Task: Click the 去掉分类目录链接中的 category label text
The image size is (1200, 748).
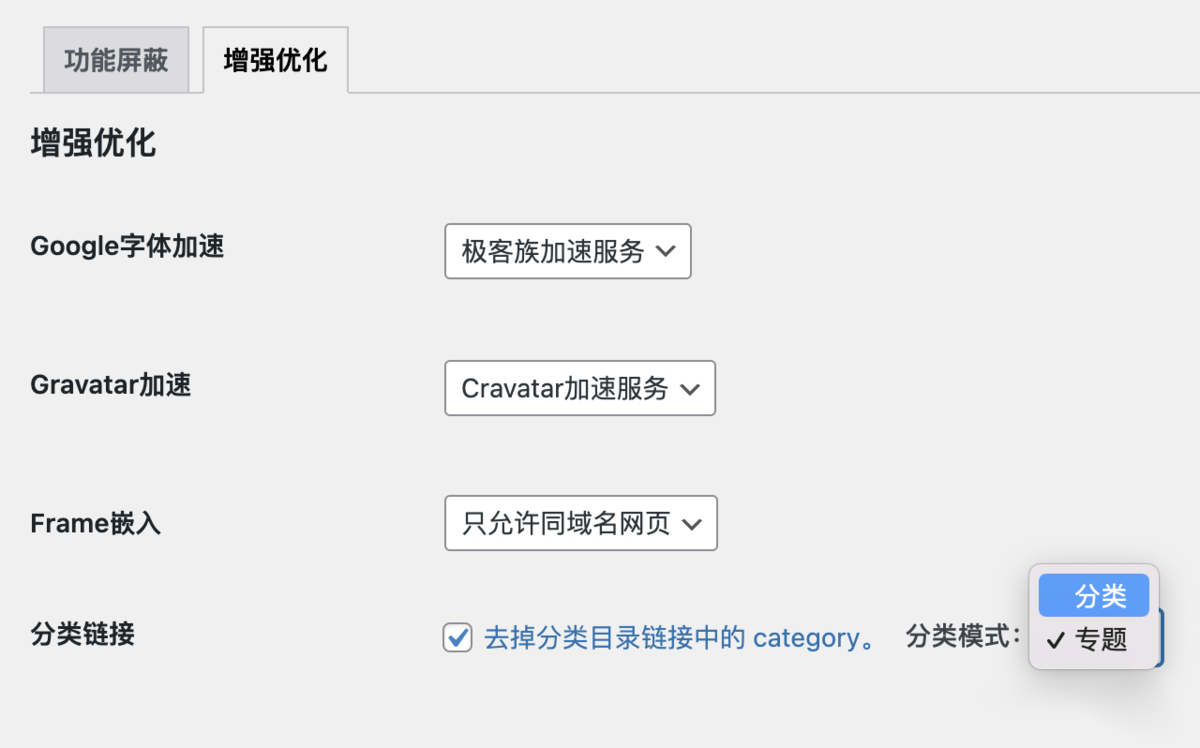Action: [679, 637]
